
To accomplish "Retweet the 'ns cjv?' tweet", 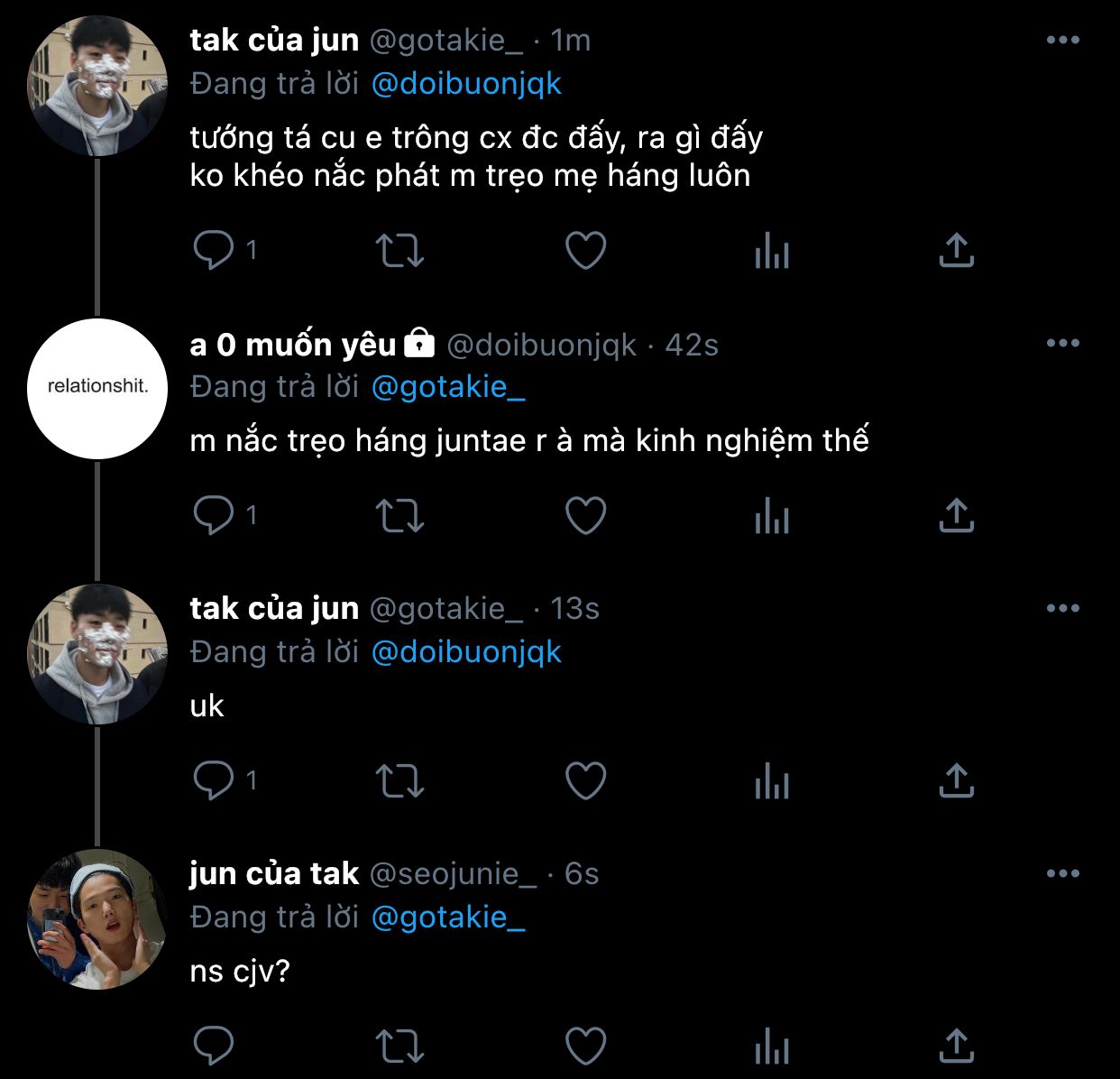I will click(399, 1047).
